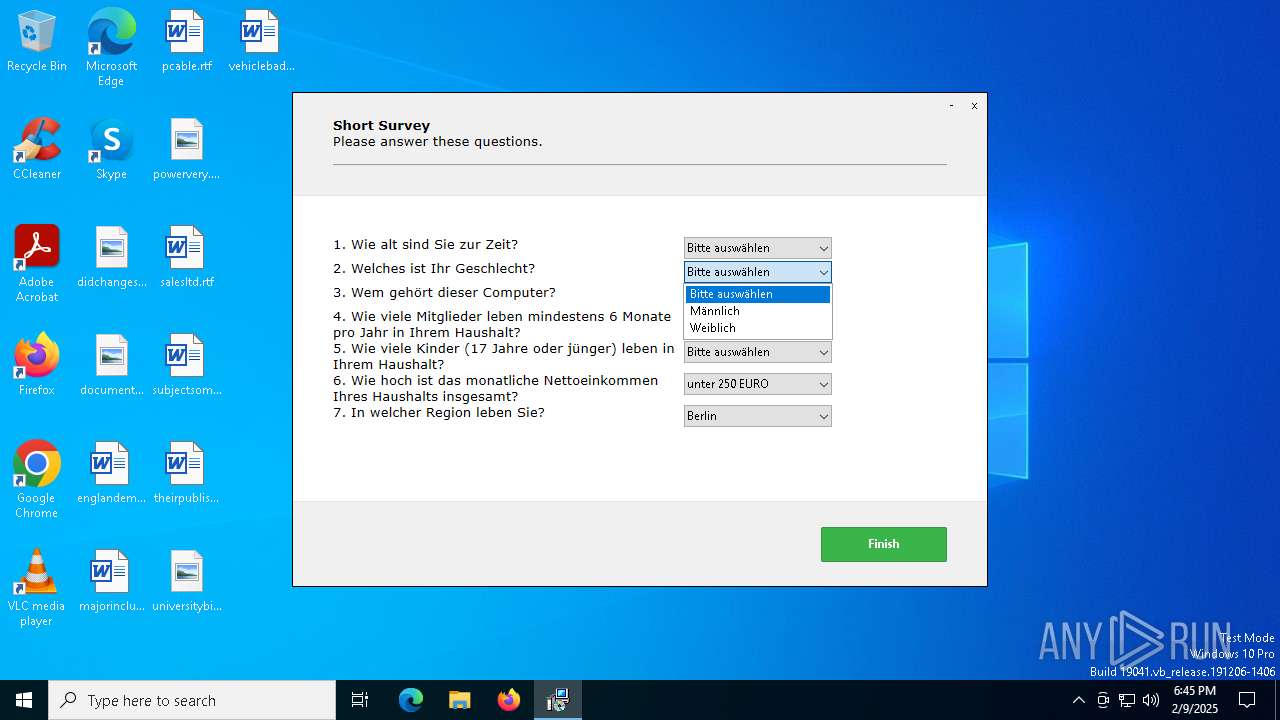Click the taskbar search box

192,700
